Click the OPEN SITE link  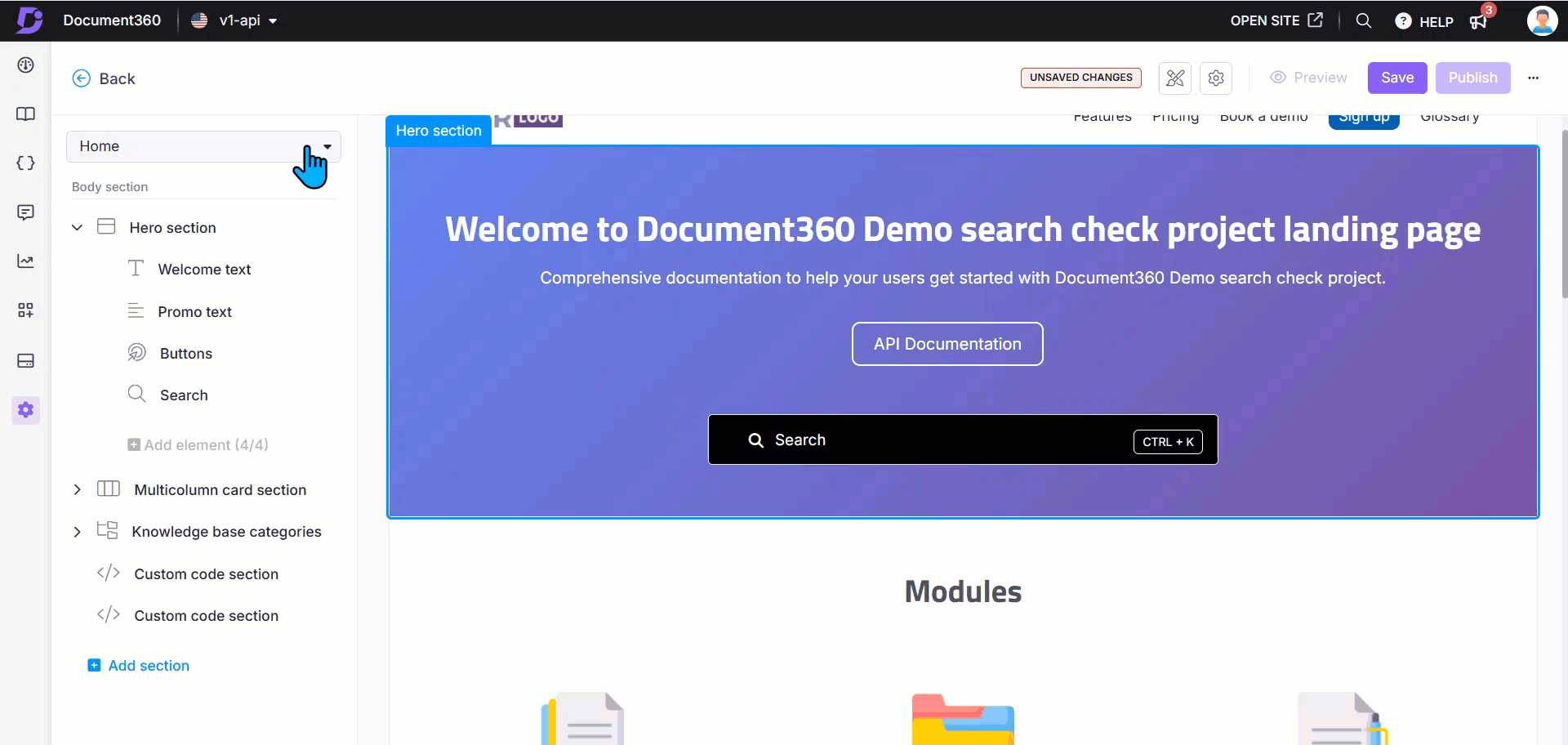pos(1276,20)
